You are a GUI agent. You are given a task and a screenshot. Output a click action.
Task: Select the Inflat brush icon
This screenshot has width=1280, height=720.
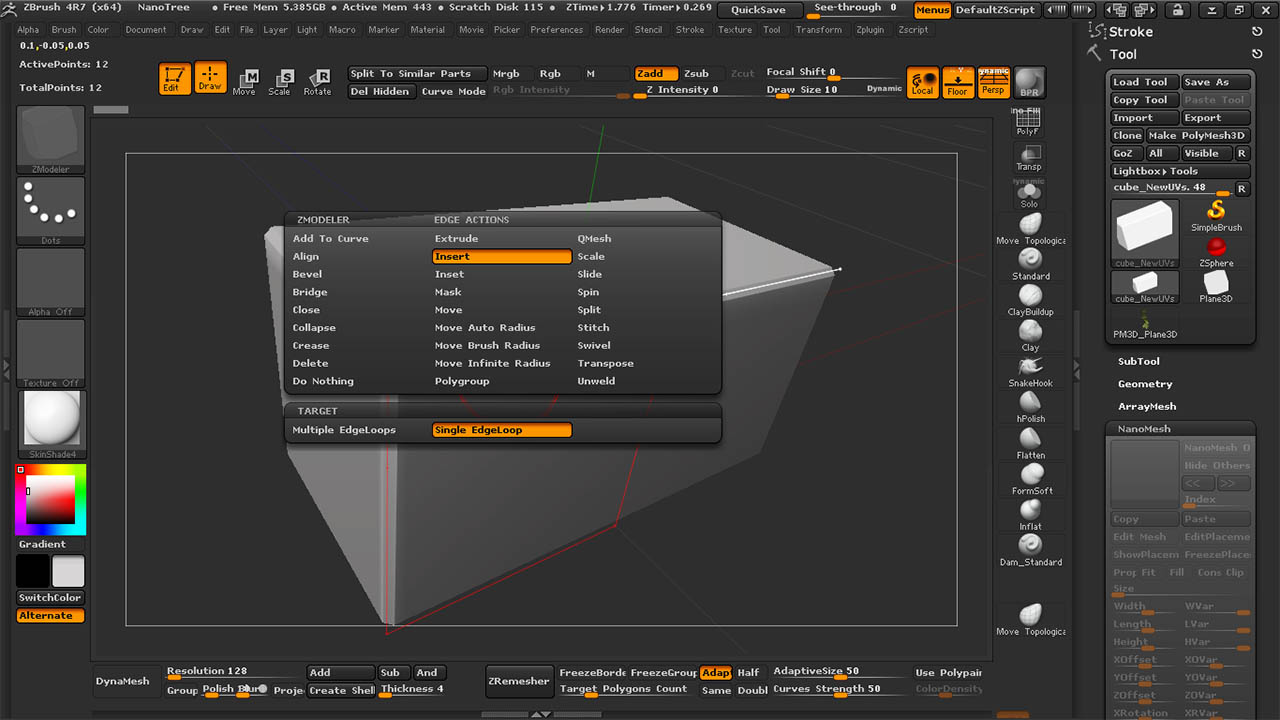(1030, 516)
